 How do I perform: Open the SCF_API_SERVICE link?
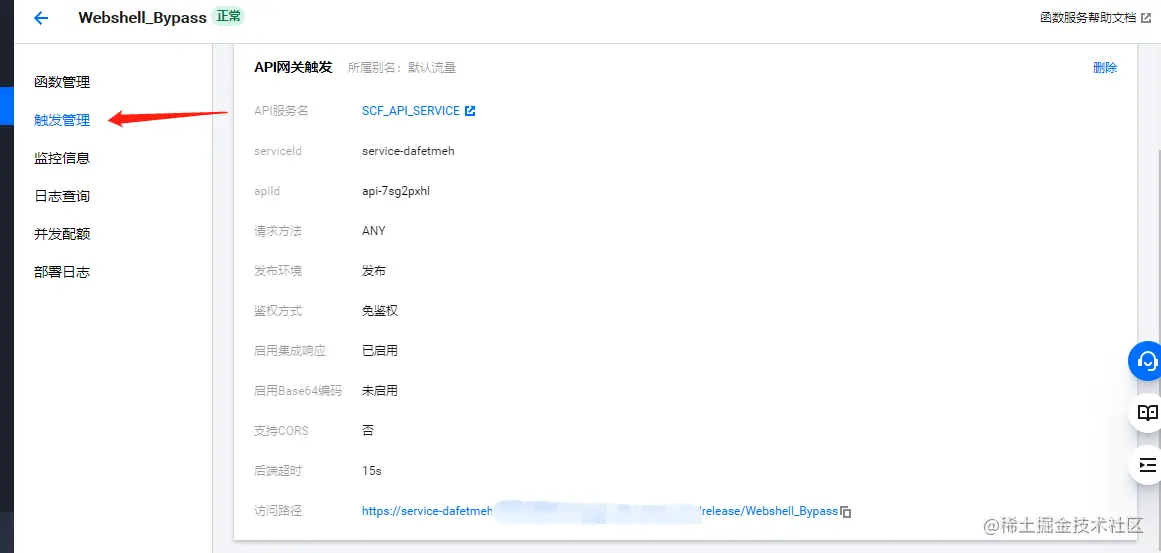click(x=411, y=111)
